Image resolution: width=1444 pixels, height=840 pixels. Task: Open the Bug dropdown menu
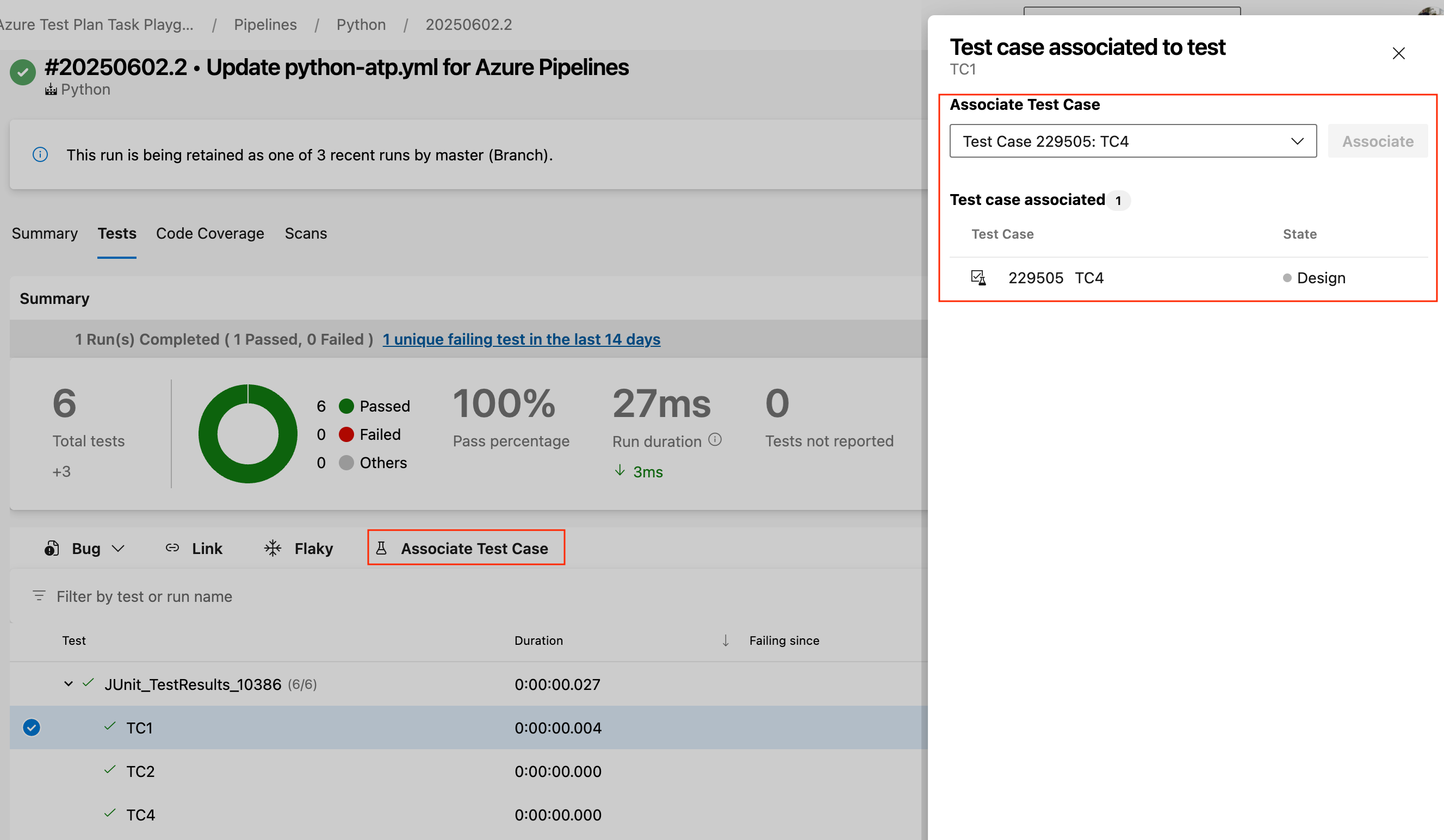point(119,548)
